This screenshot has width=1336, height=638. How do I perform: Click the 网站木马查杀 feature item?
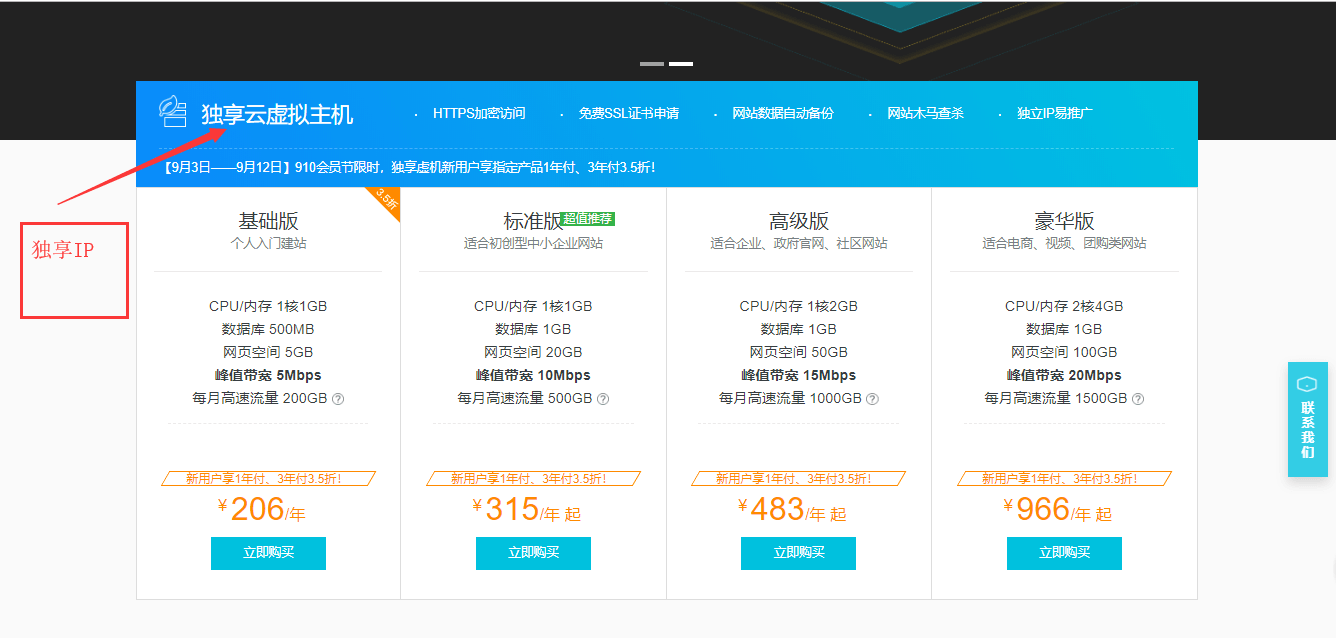tap(925, 114)
